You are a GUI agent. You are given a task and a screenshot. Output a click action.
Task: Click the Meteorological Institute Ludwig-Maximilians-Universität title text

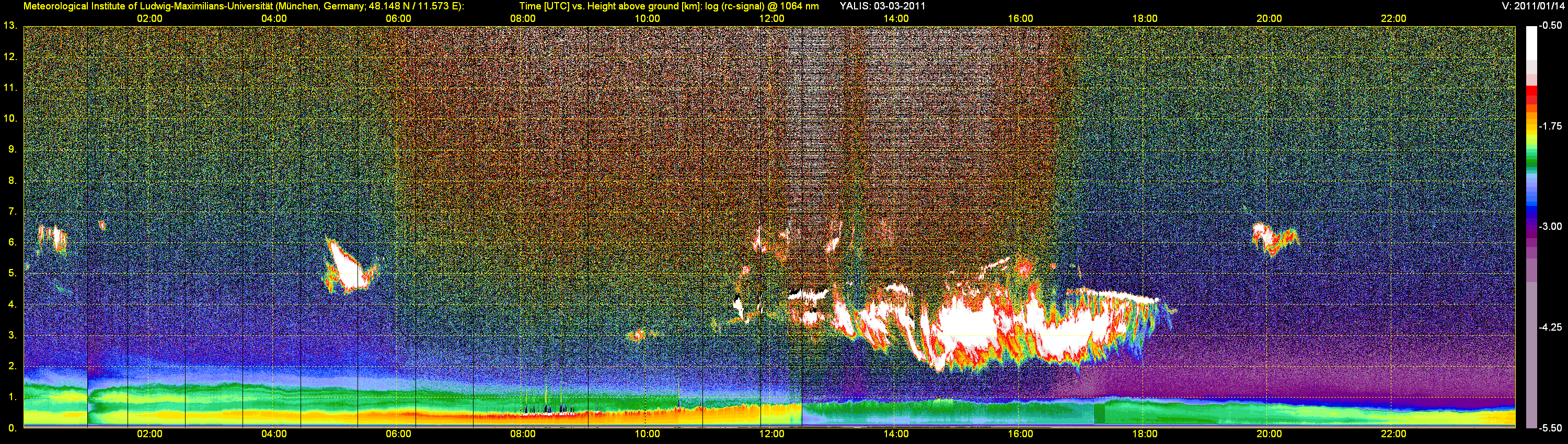pos(244,6)
